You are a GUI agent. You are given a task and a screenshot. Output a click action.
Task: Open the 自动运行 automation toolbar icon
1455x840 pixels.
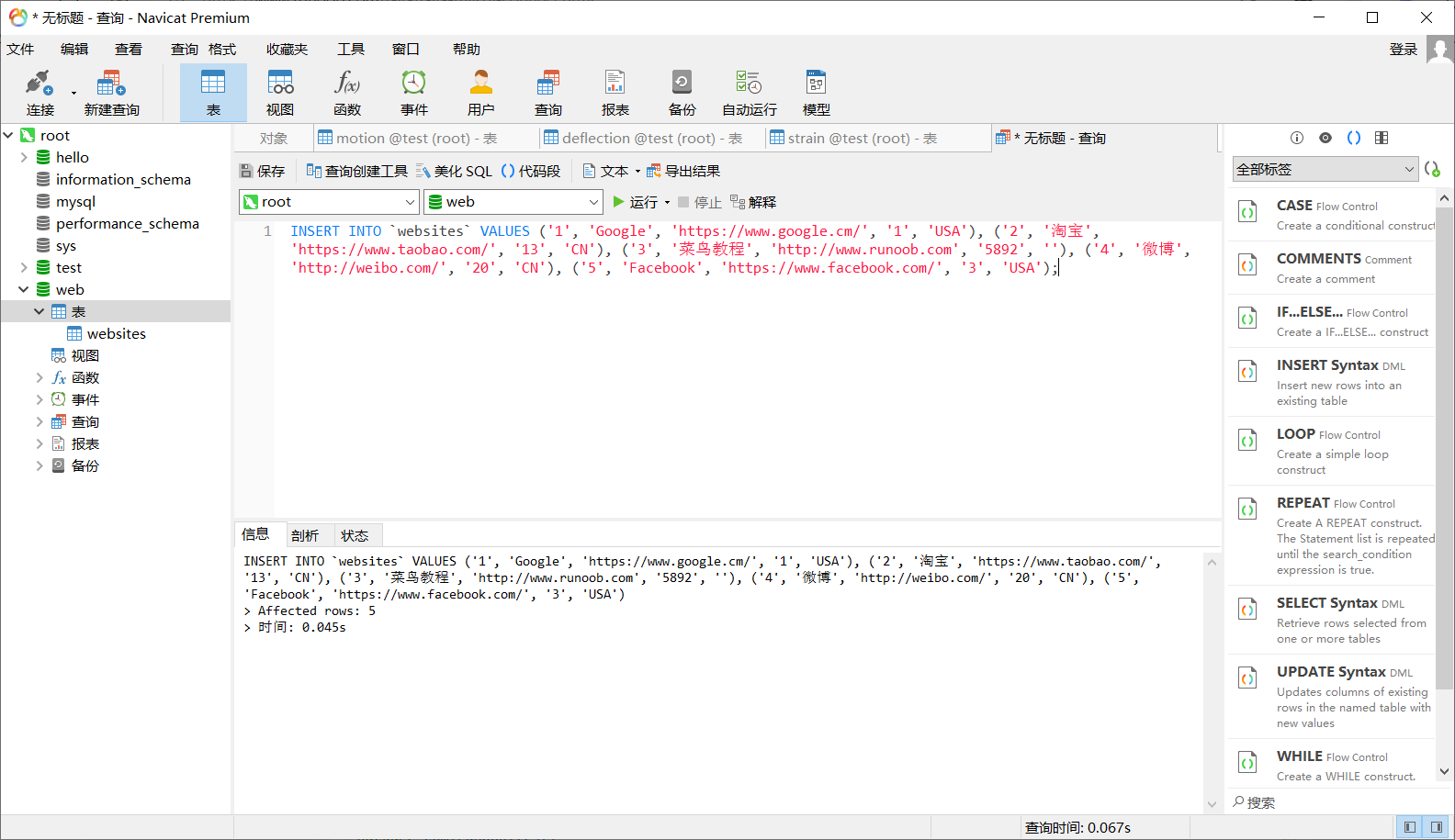[750, 93]
